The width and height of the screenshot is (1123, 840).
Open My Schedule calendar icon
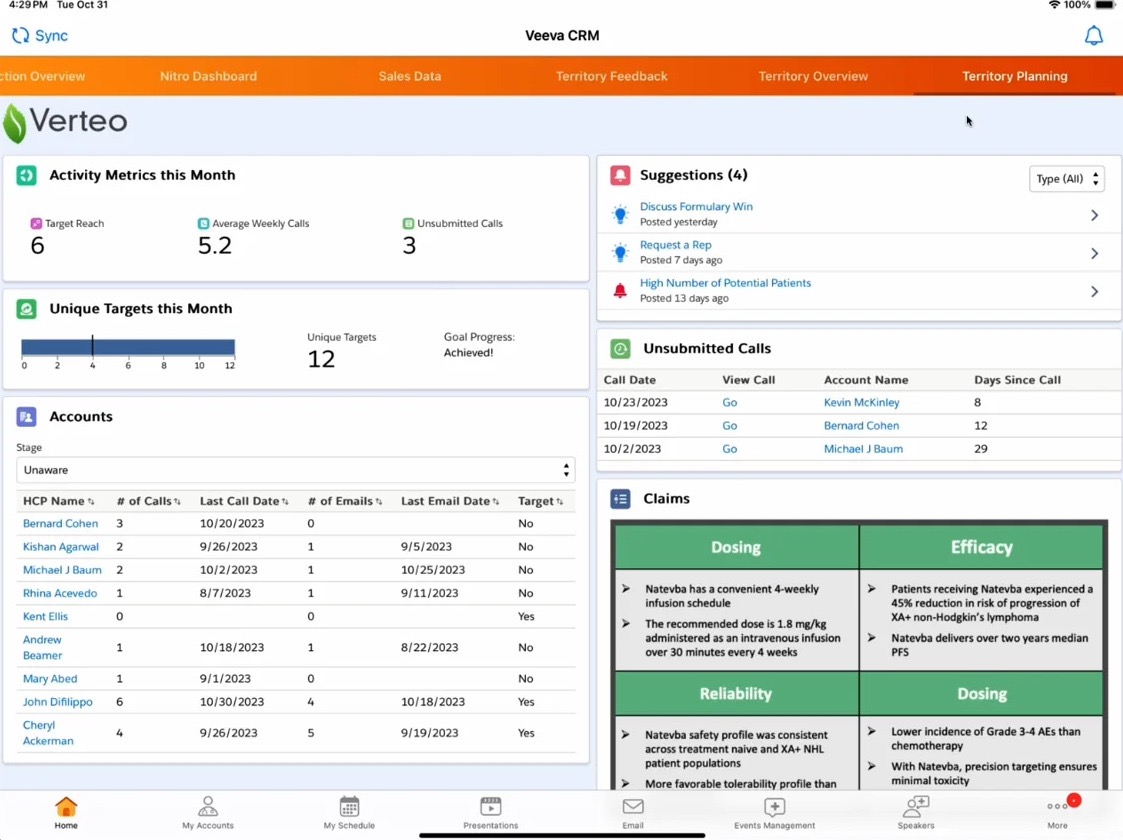point(350,807)
